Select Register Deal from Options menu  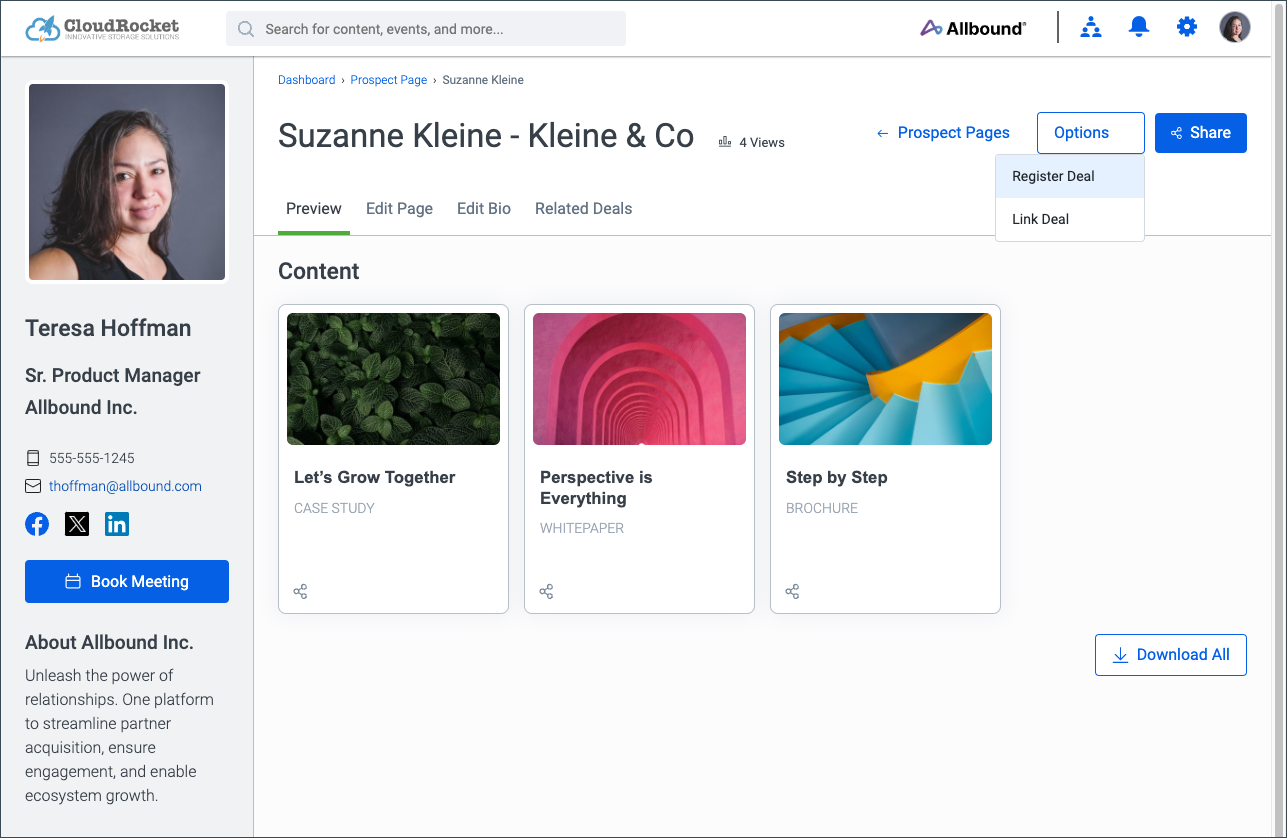click(1070, 176)
